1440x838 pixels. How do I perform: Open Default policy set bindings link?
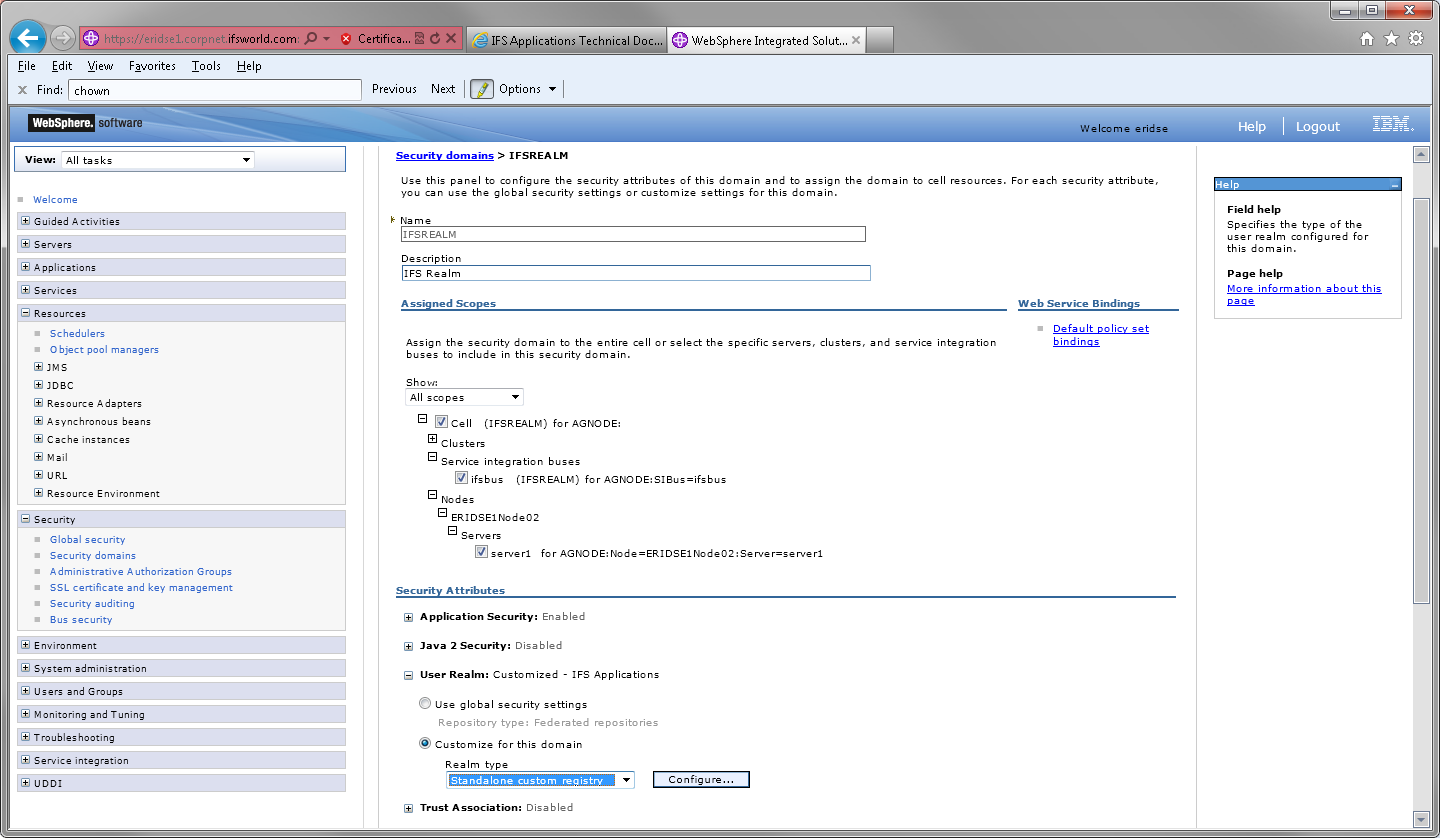(x=1100, y=335)
